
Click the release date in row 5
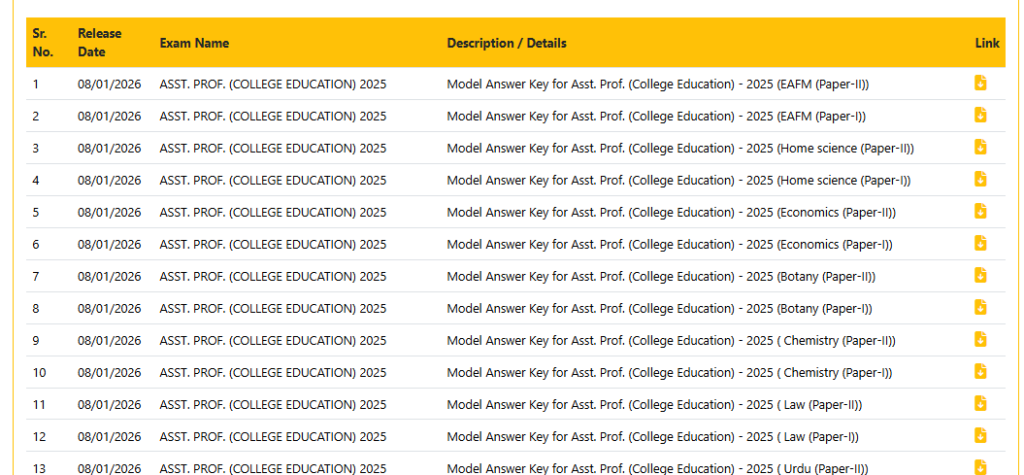109,212
